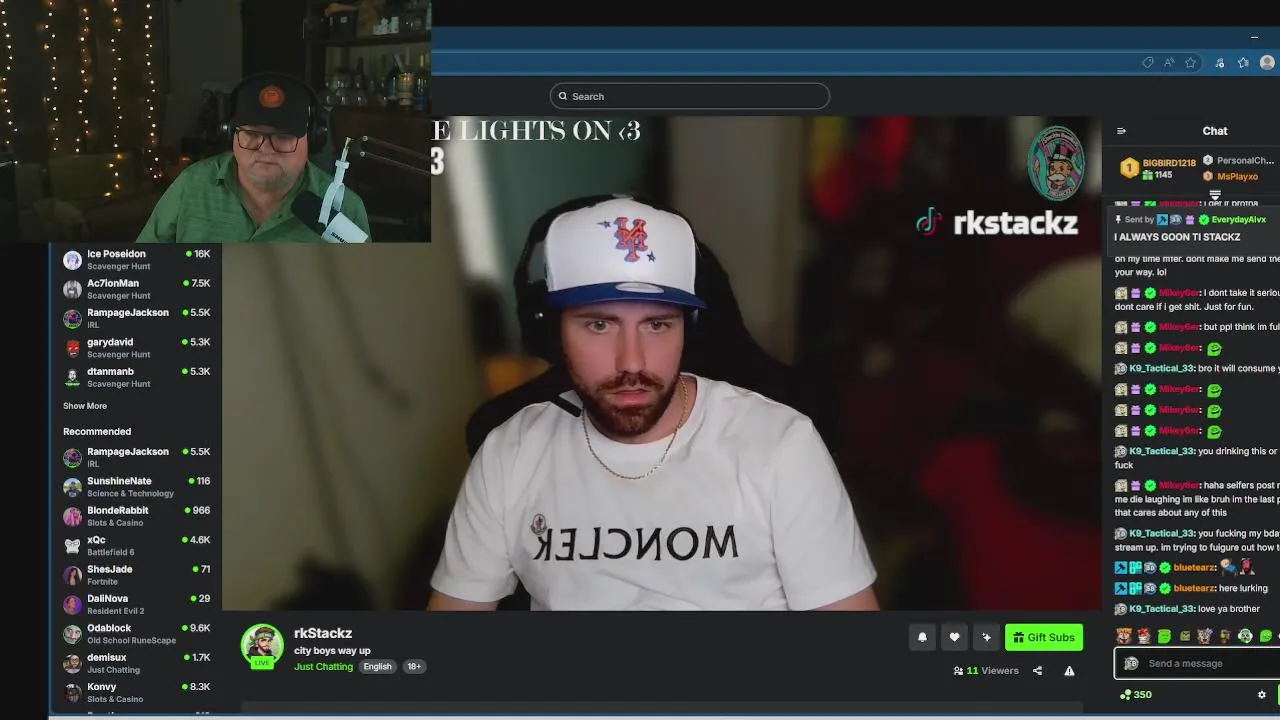Click the pinned message 'I ALWAYS GOON TI STACKZ'

(1177, 237)
